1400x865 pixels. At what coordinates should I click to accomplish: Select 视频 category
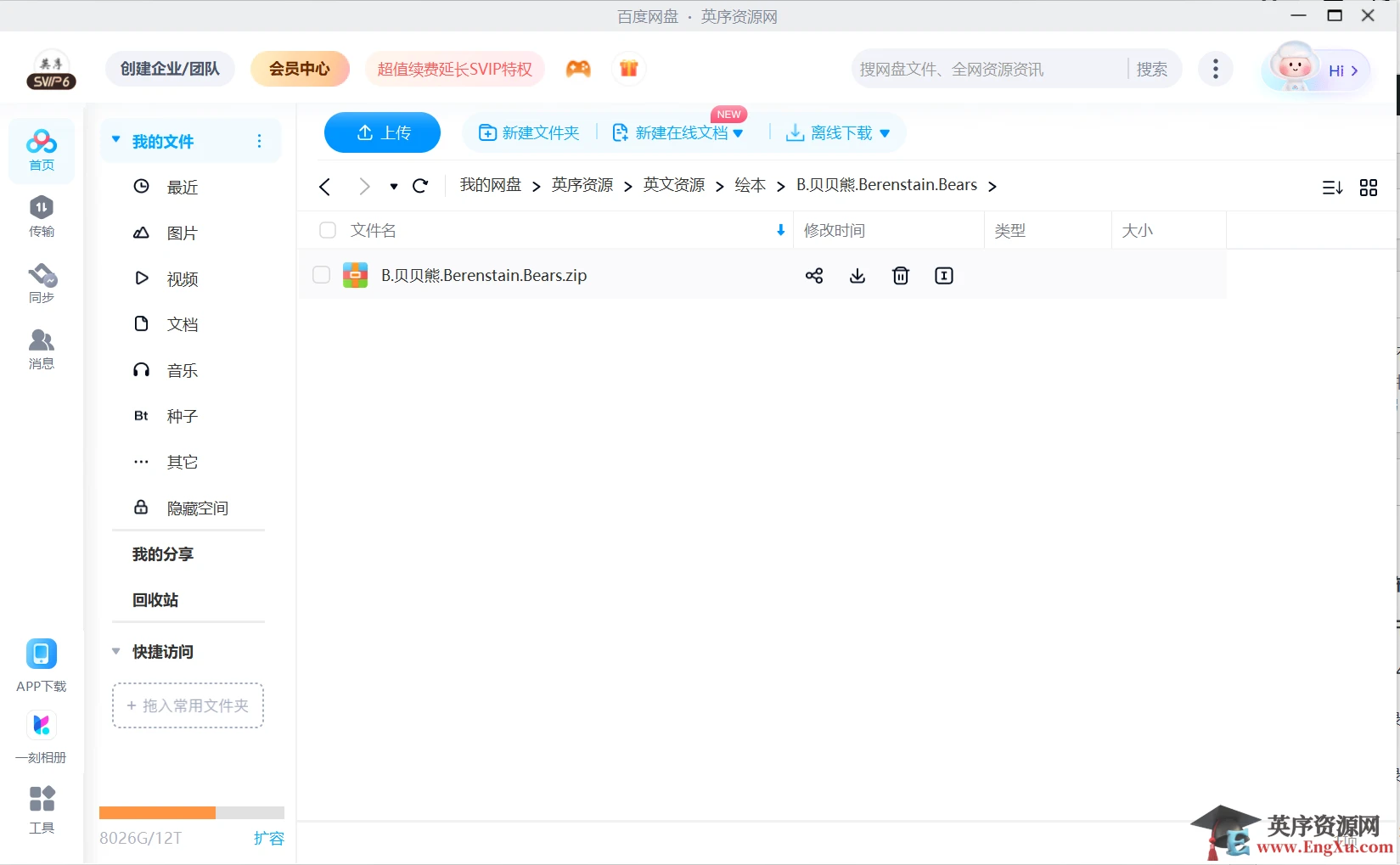(182, 278)
